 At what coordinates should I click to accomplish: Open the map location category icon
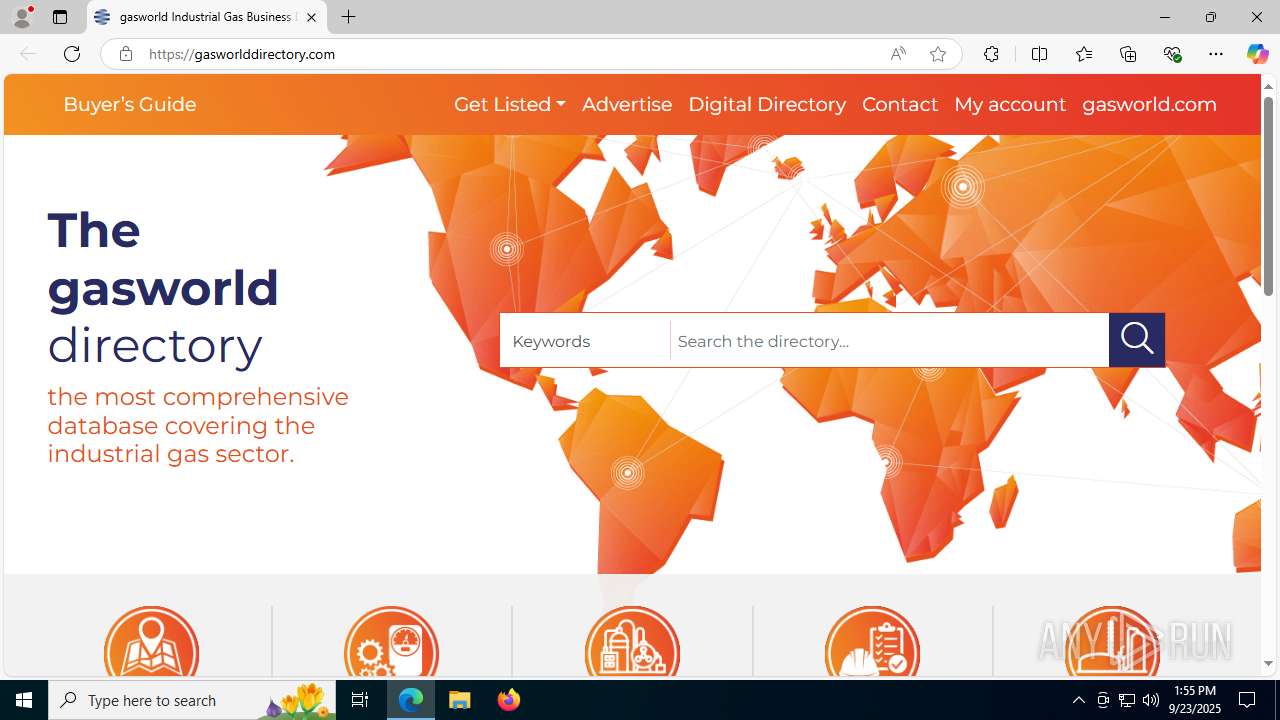pos(152,642)
